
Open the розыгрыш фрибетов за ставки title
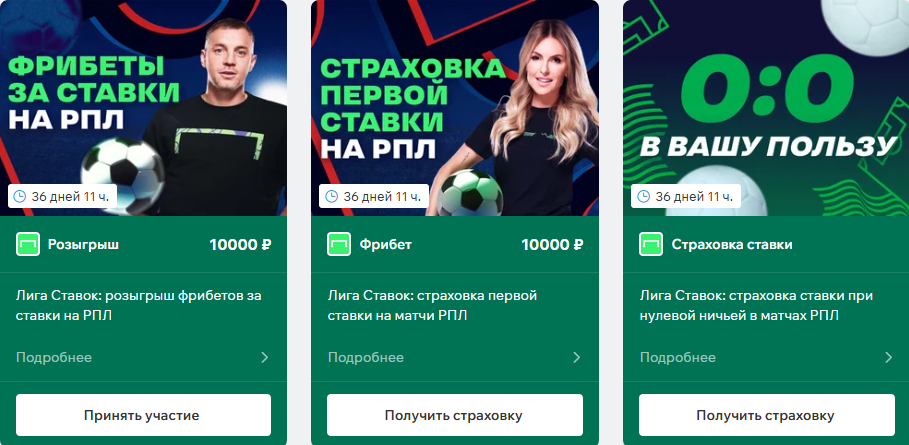point(139,305)
